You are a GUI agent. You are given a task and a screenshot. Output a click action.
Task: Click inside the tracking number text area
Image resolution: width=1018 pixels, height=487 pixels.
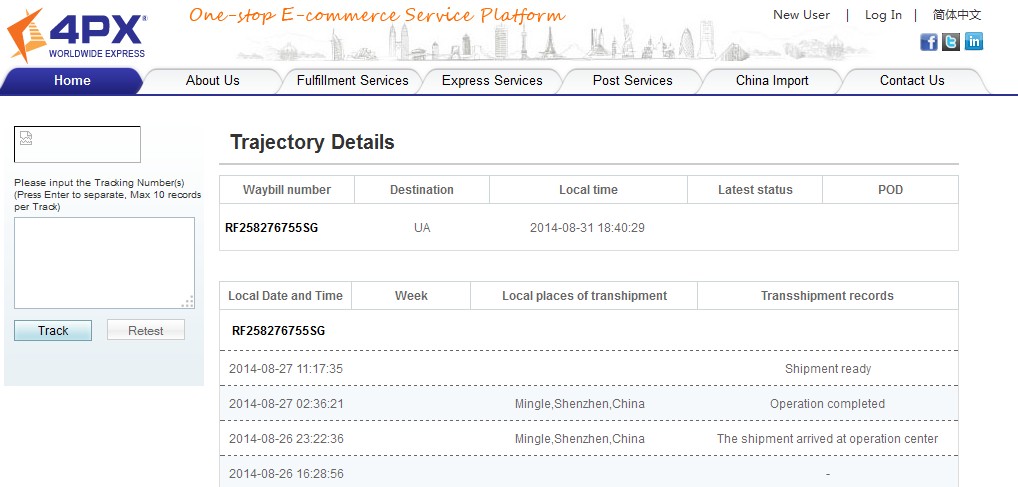click(104, 262)
